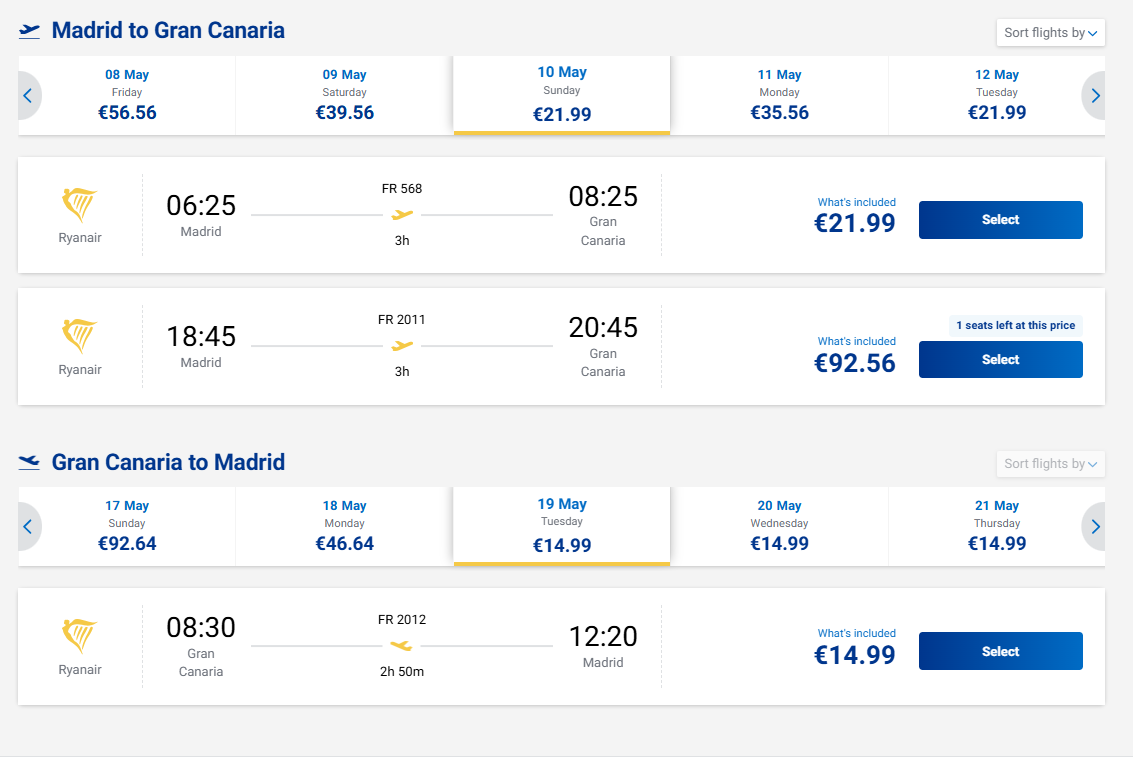
Task: Click the departing plane icon beside Madrid to Gran Canaria
Action: tap(30, 30)
